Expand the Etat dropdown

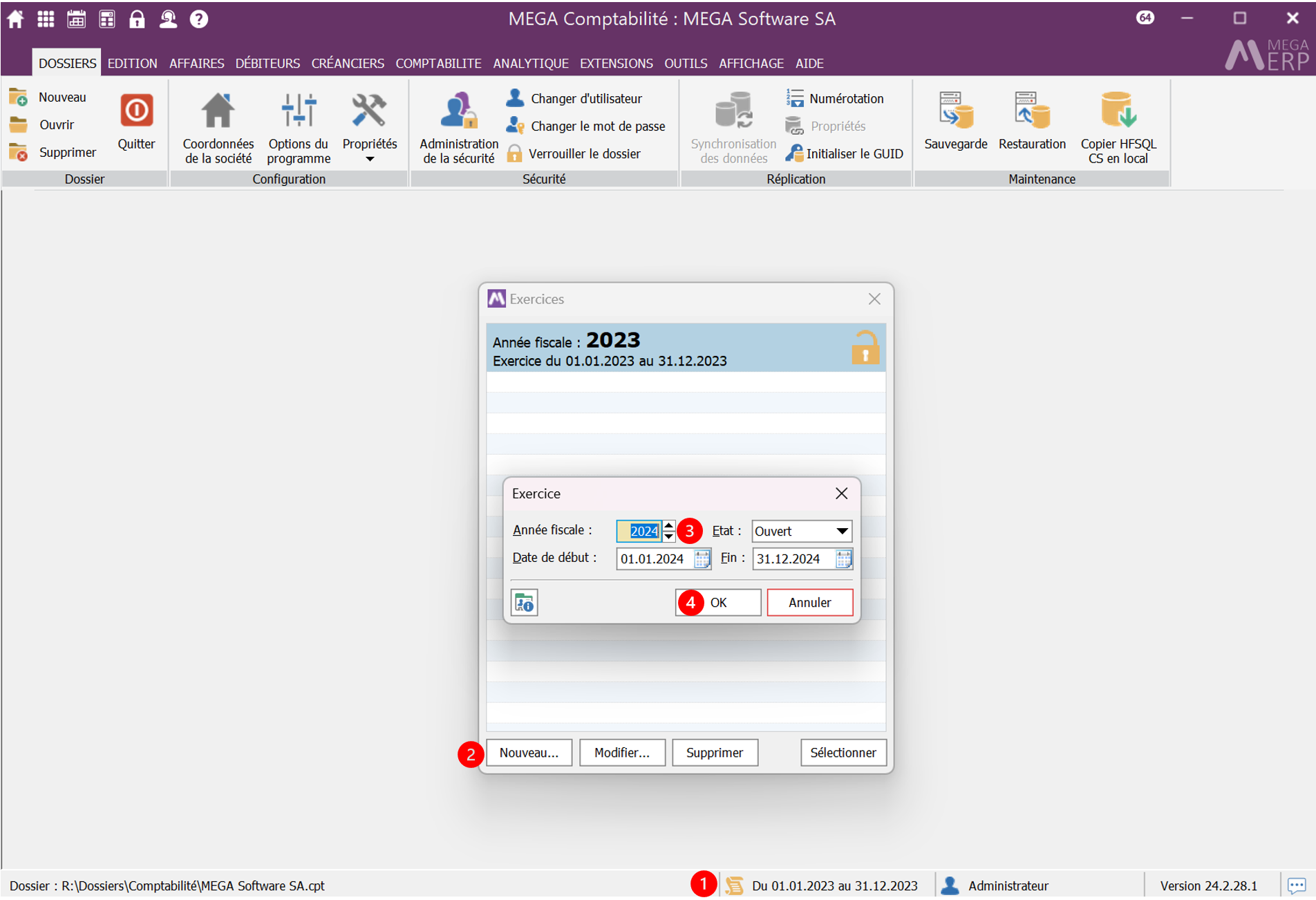click(x=842, y=531)
